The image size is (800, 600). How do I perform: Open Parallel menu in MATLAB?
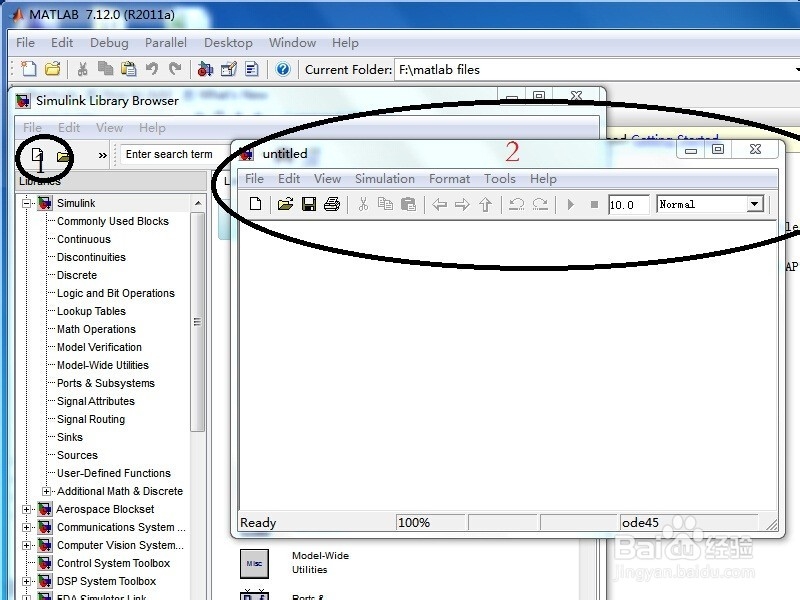[166, 43]
